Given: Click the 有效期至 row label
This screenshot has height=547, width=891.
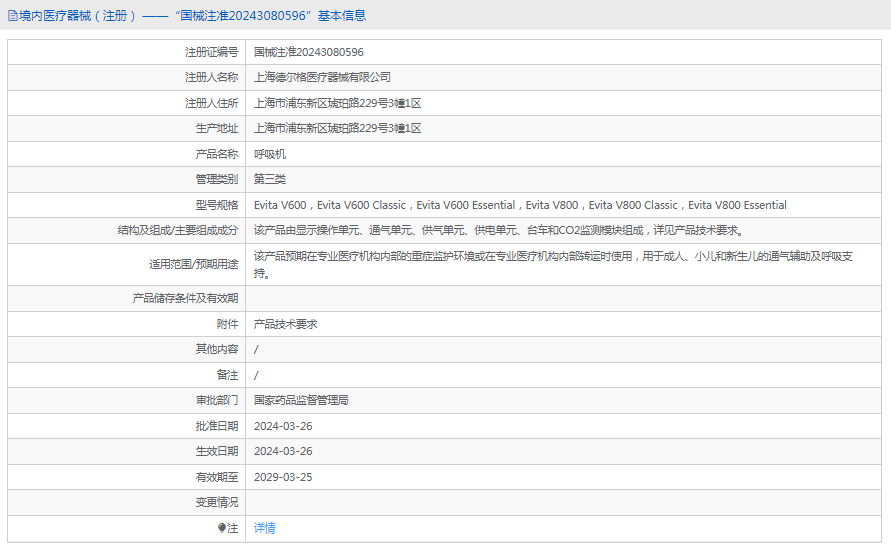Looking at the screenshot, I should 217,477.
